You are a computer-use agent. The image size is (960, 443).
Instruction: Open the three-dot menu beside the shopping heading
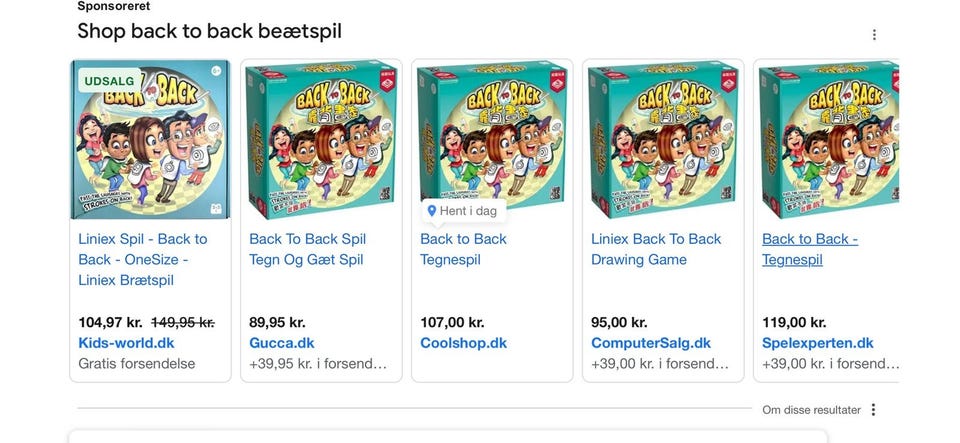point(874,35)
